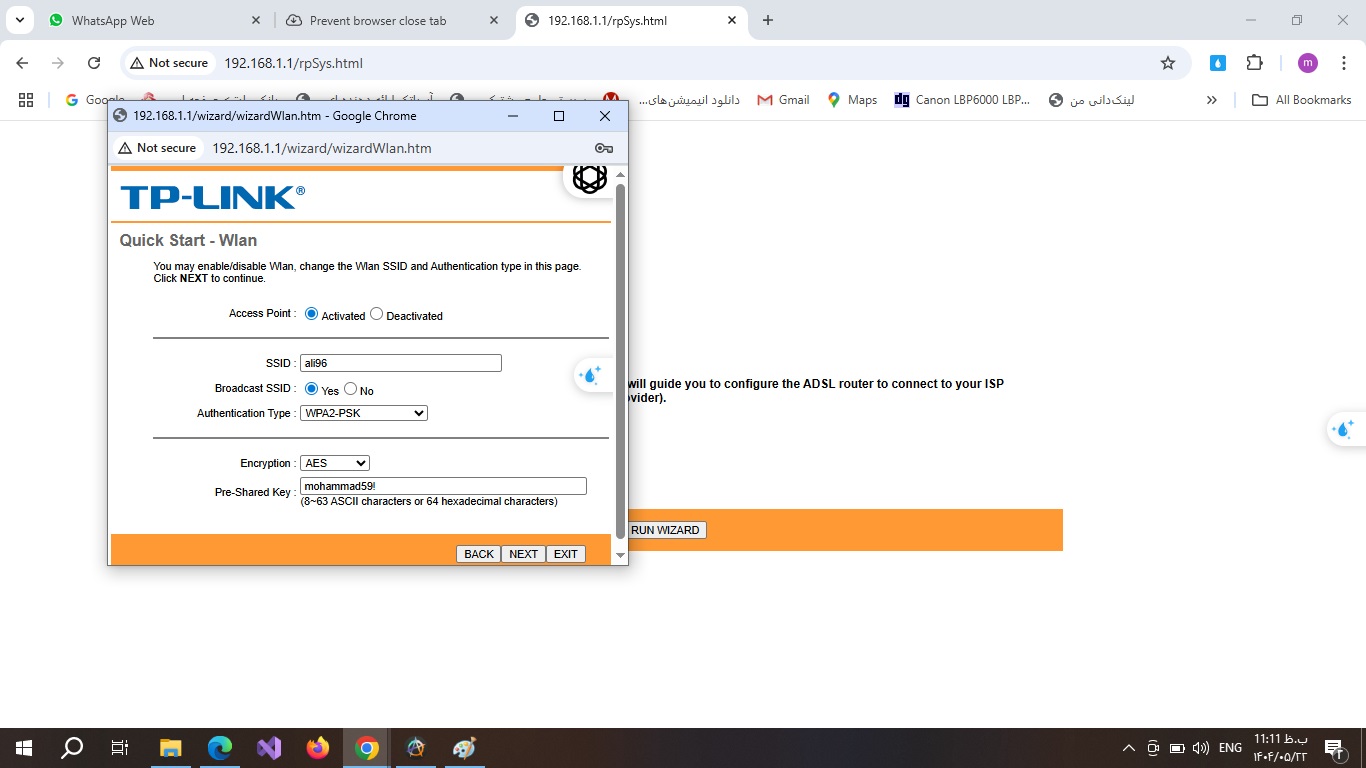
Task: Show hidden bookmarks with the chevron
Action: [1212, 100]
